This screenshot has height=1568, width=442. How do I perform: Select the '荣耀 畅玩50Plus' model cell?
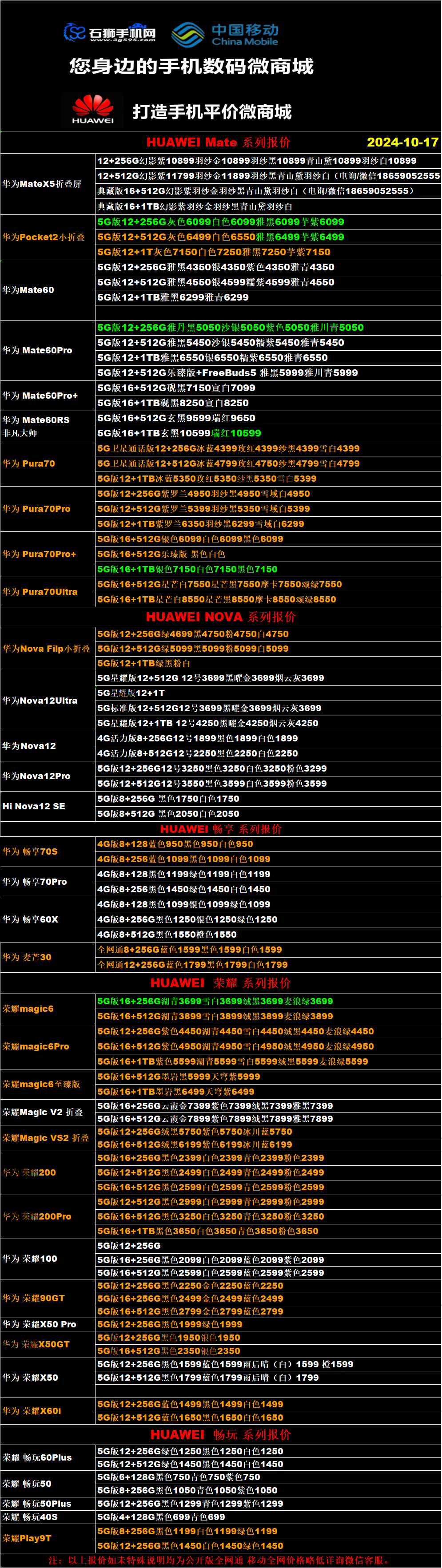point(48,1504)
